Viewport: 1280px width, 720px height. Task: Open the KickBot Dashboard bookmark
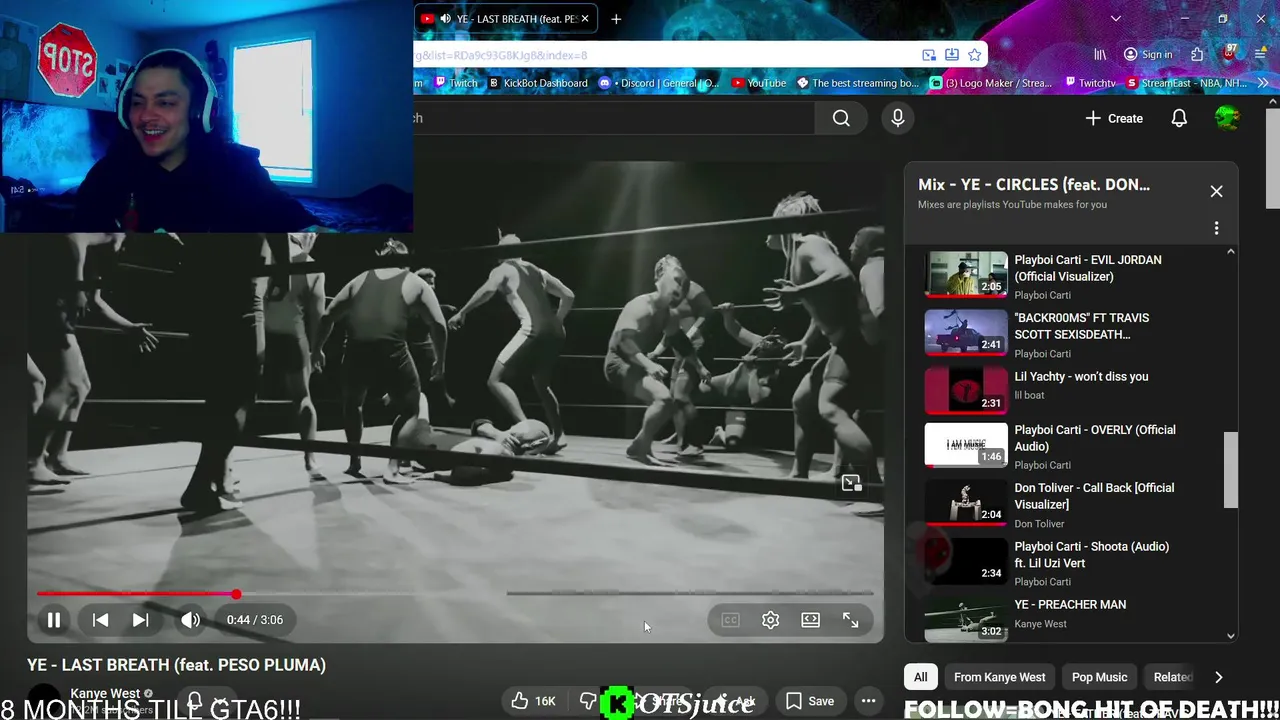[x=537, y=83]
